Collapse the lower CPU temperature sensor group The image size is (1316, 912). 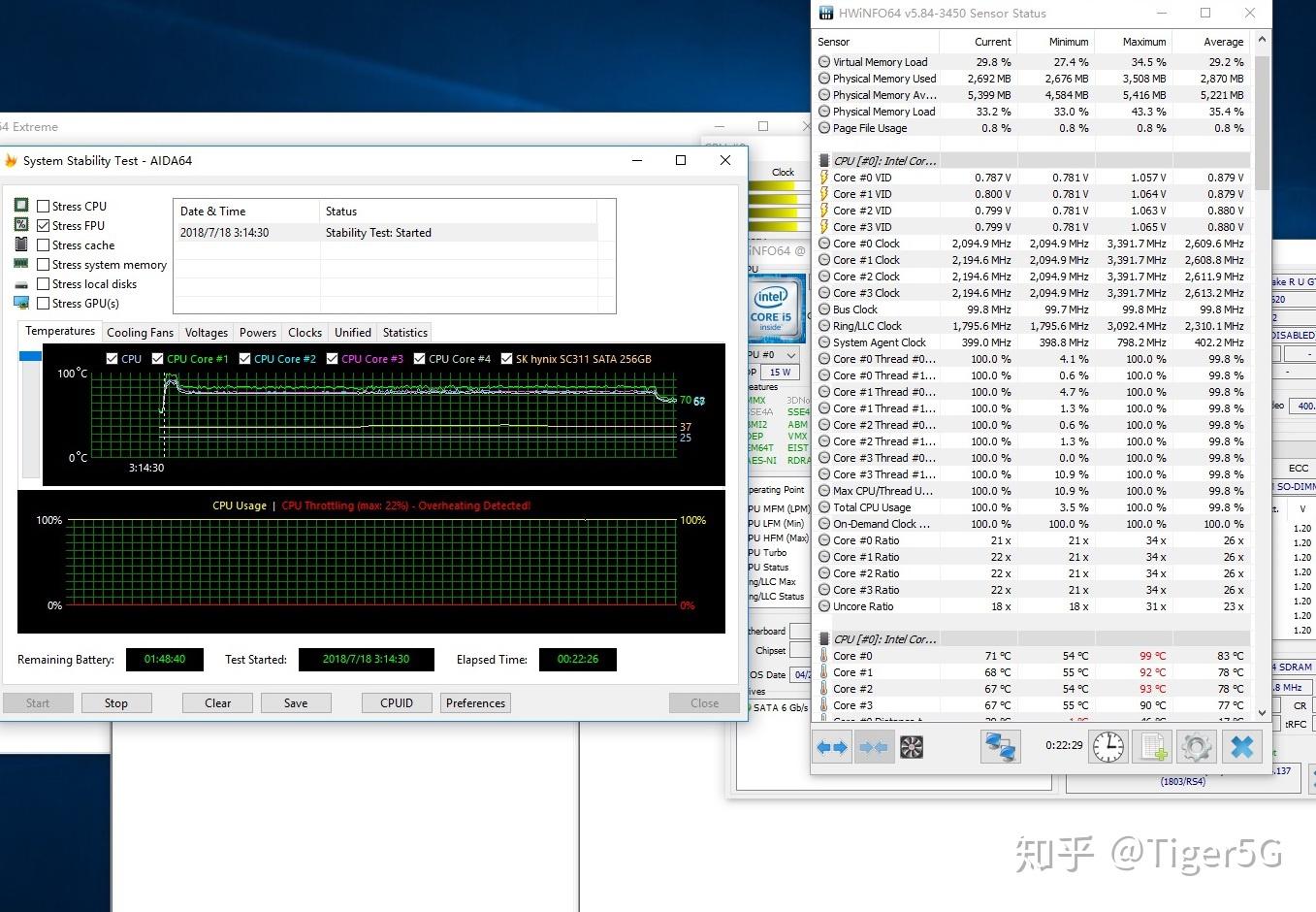click(822, 638)
